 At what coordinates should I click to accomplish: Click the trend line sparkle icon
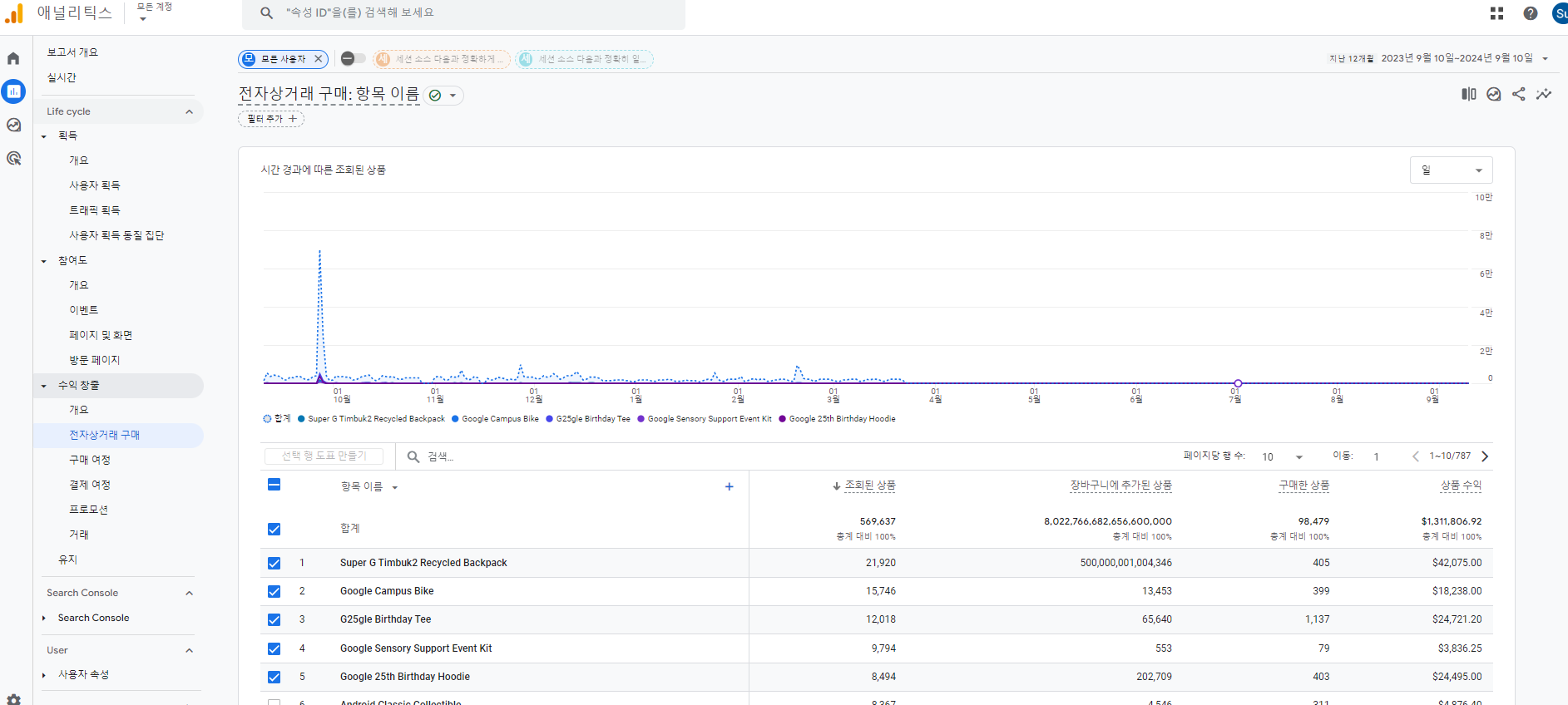tap(1544, 94)
